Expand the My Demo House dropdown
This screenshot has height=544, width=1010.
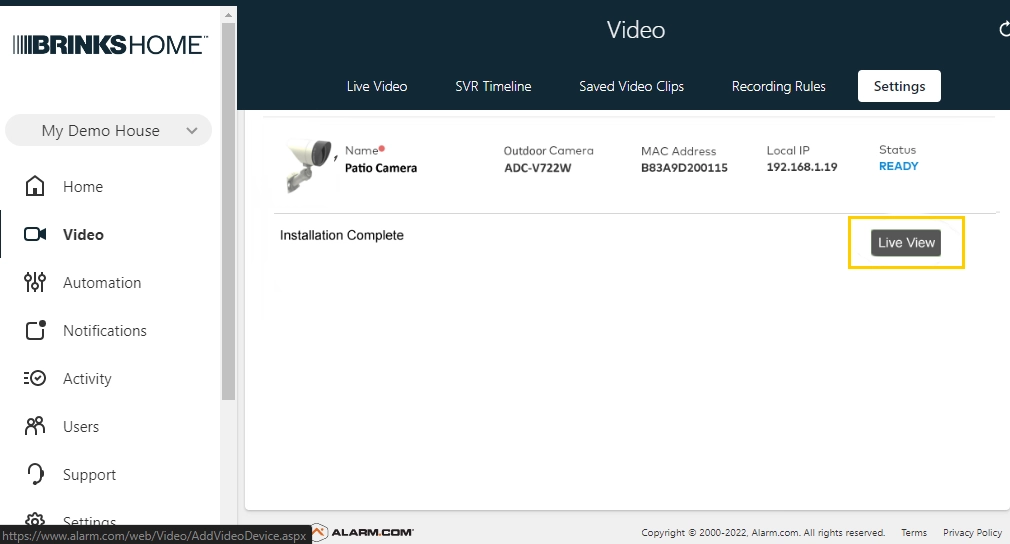tap(108, 130)
